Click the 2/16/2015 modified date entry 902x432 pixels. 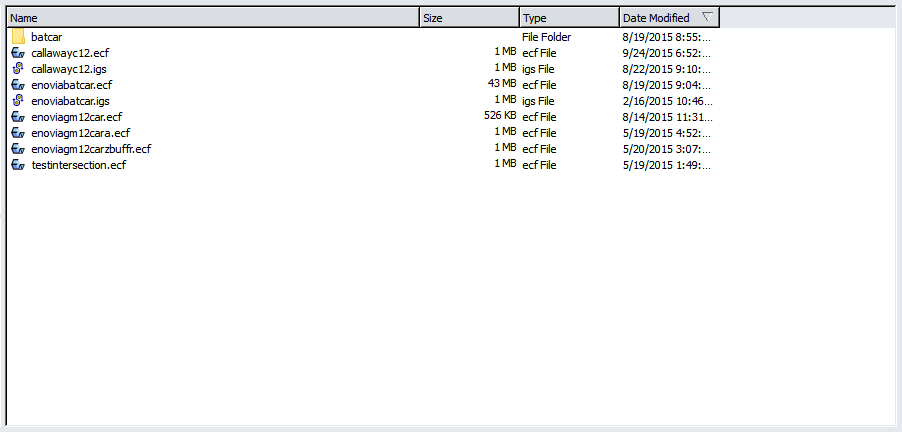point(666,101)
